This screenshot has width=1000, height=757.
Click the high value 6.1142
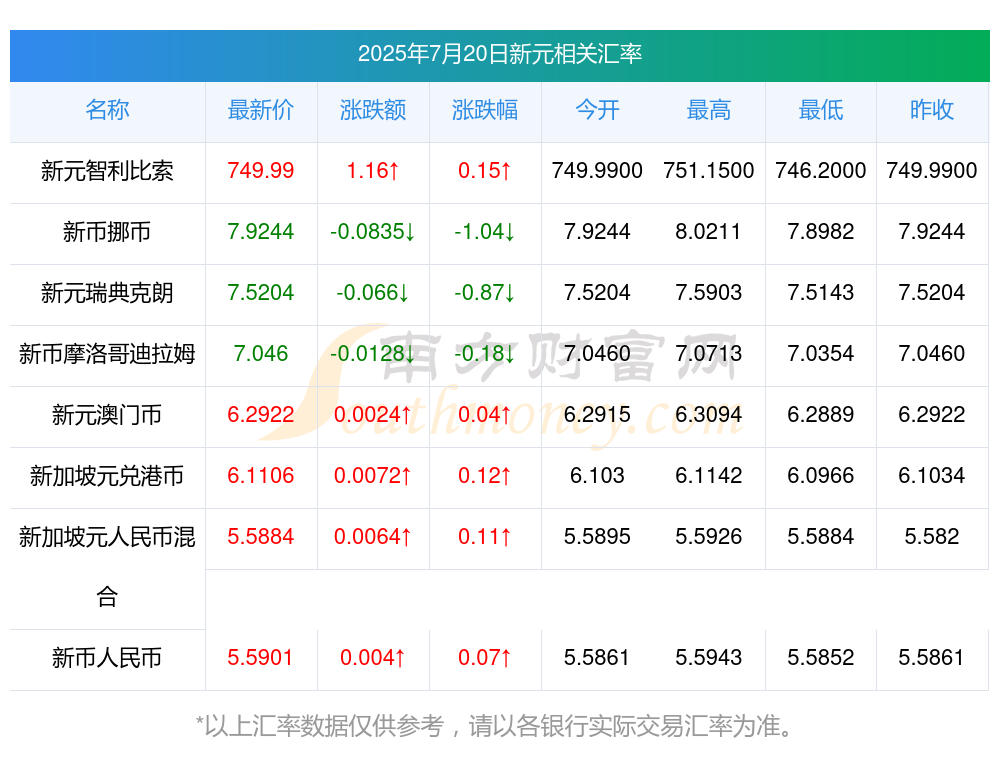point(709,476)
